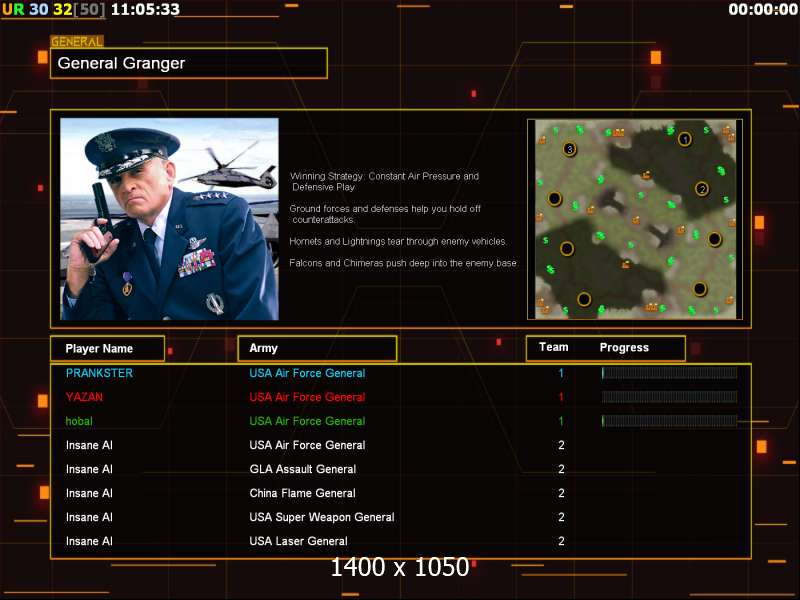Click the 00:00:00 timer display
Screen dimensions: 800x600
[763, 9]
